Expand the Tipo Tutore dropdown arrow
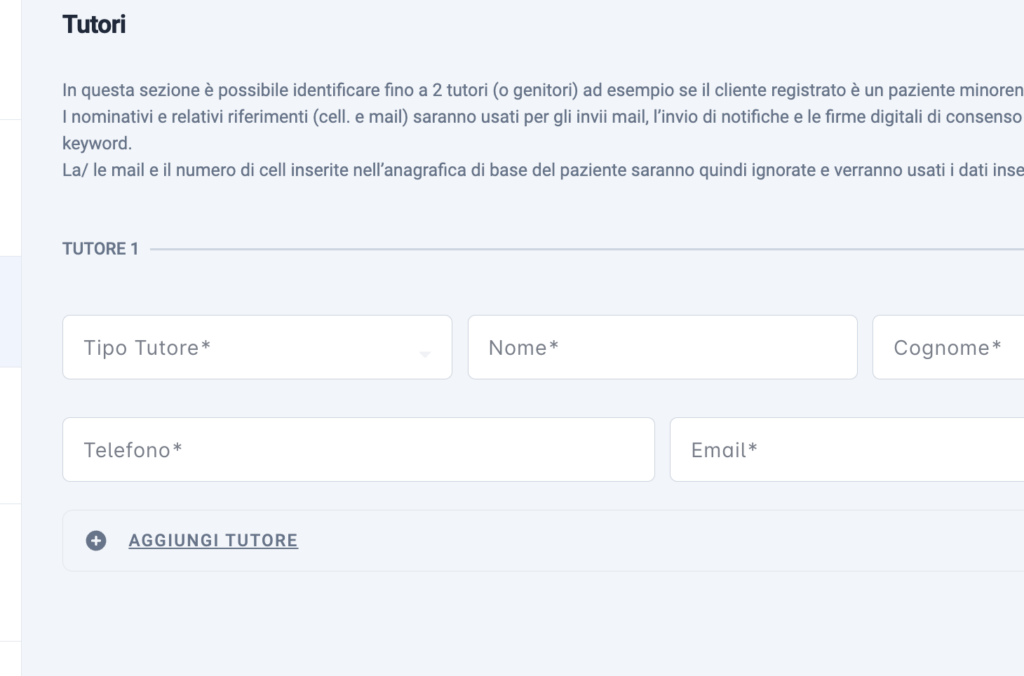The width and height of the screenshot is (1024, 676). pos(424,354)
